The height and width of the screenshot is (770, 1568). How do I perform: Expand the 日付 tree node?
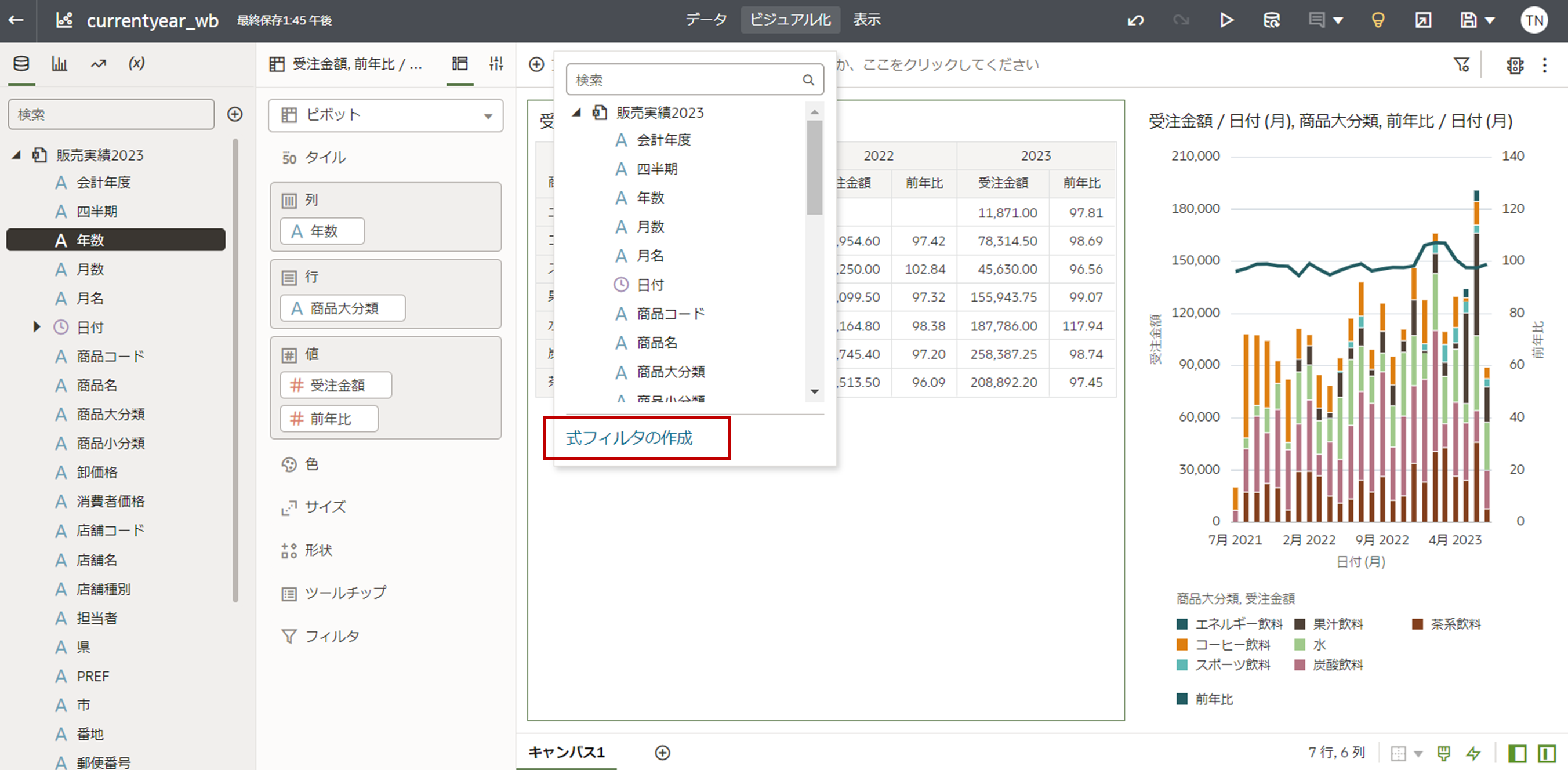(37, 328)
